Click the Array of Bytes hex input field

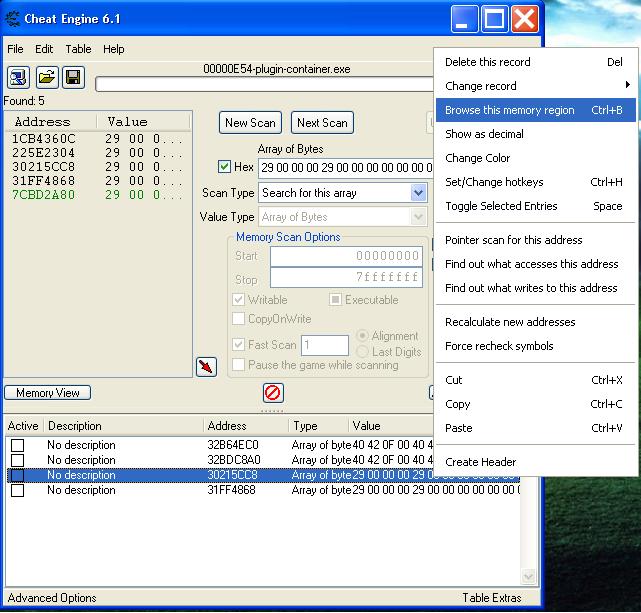pyautogui.click(x=345, y=168)
